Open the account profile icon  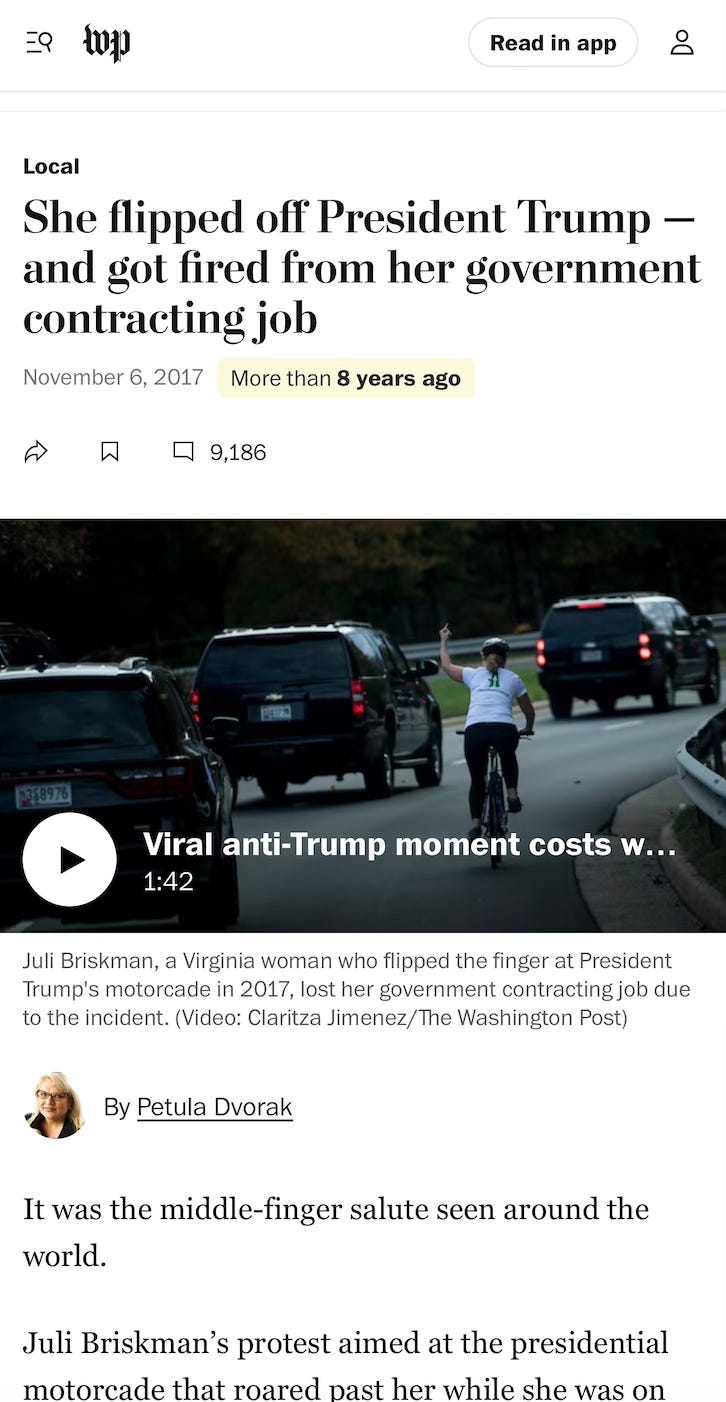click(682, 43)
